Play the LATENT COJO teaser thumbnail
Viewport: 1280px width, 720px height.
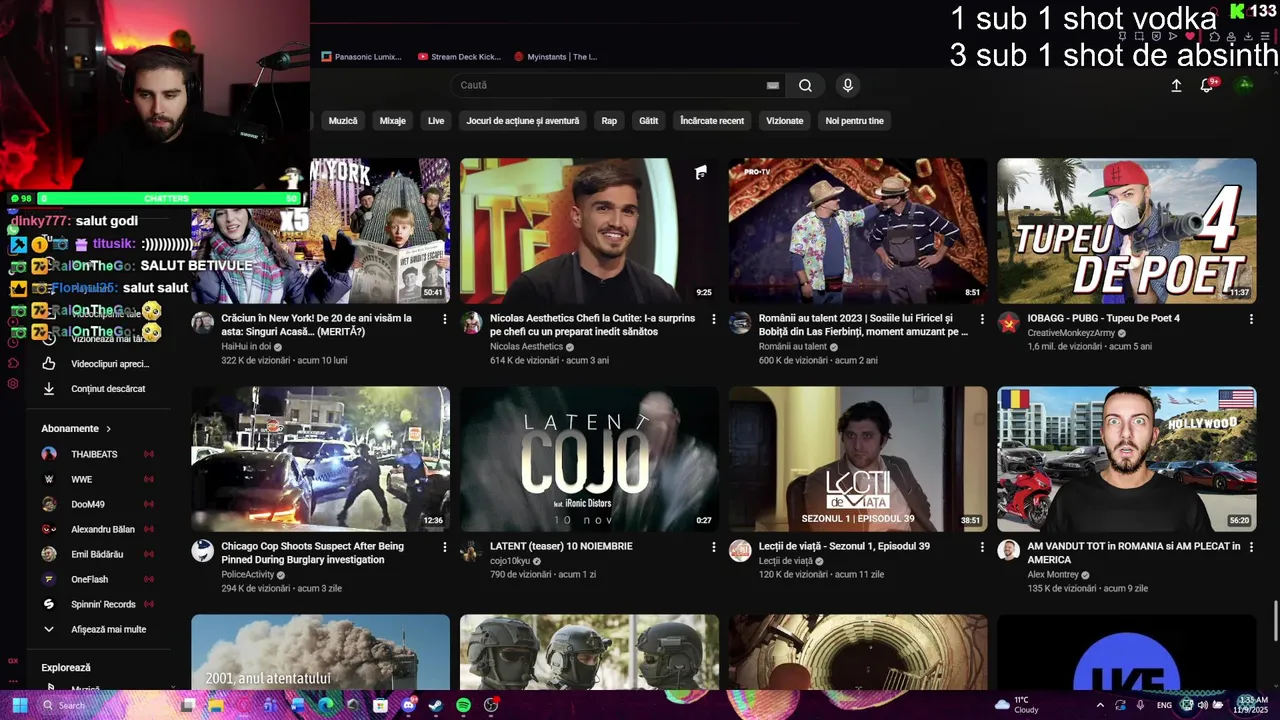point(589,459)
